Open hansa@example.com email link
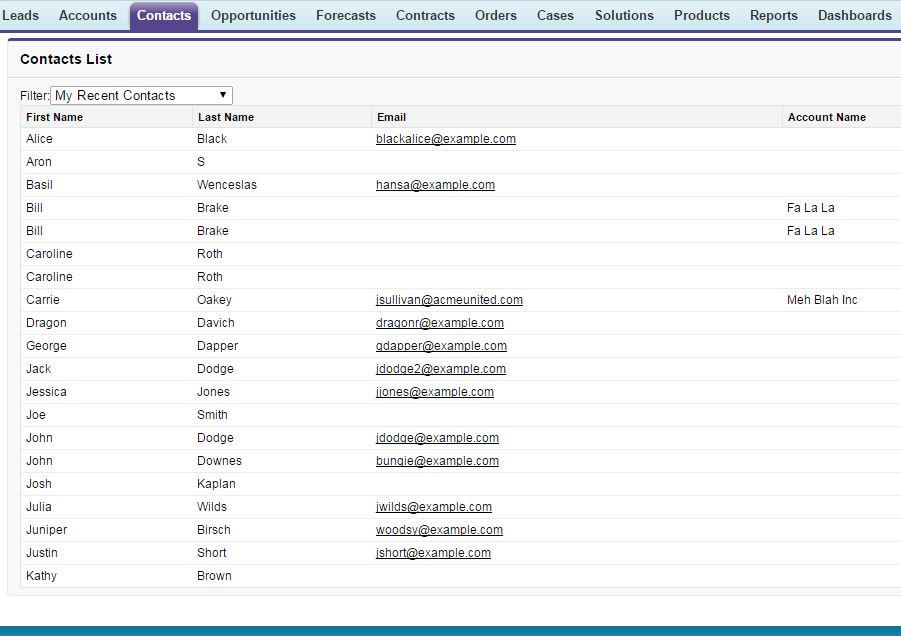This screenshot has width=901, height=636. (435, 185)
